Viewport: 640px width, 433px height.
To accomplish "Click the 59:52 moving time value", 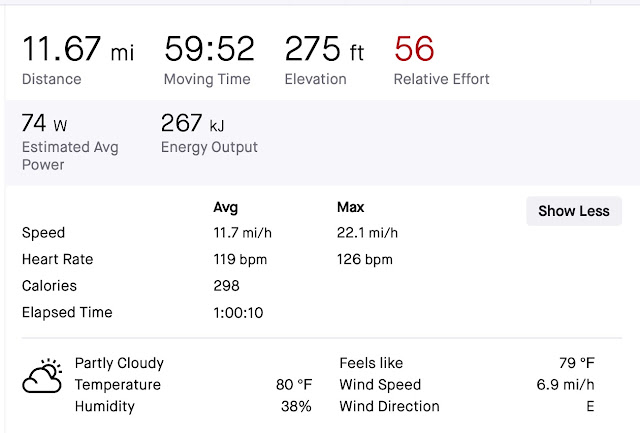I will (209, 49).
